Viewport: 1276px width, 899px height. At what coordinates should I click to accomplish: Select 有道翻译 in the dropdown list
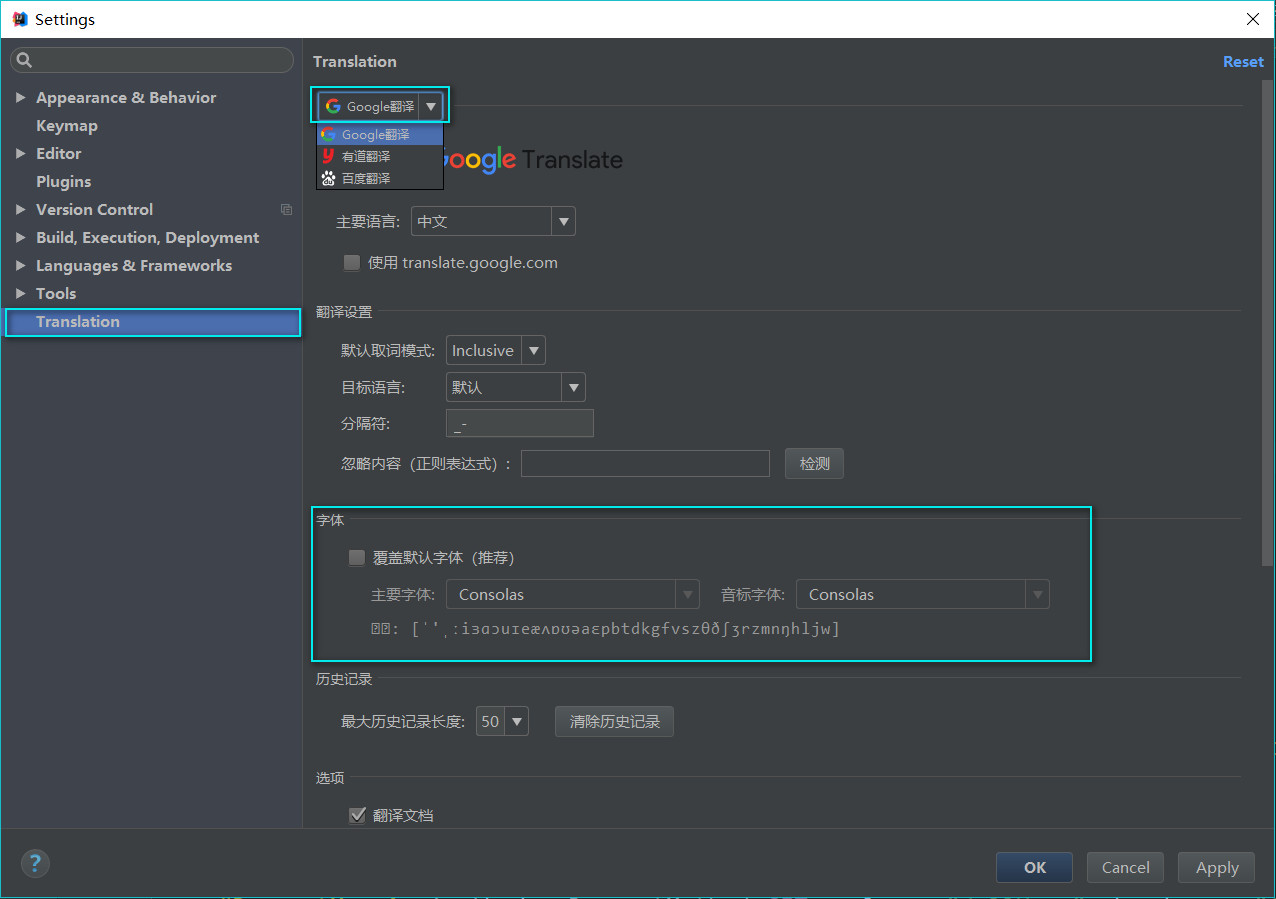380,156
